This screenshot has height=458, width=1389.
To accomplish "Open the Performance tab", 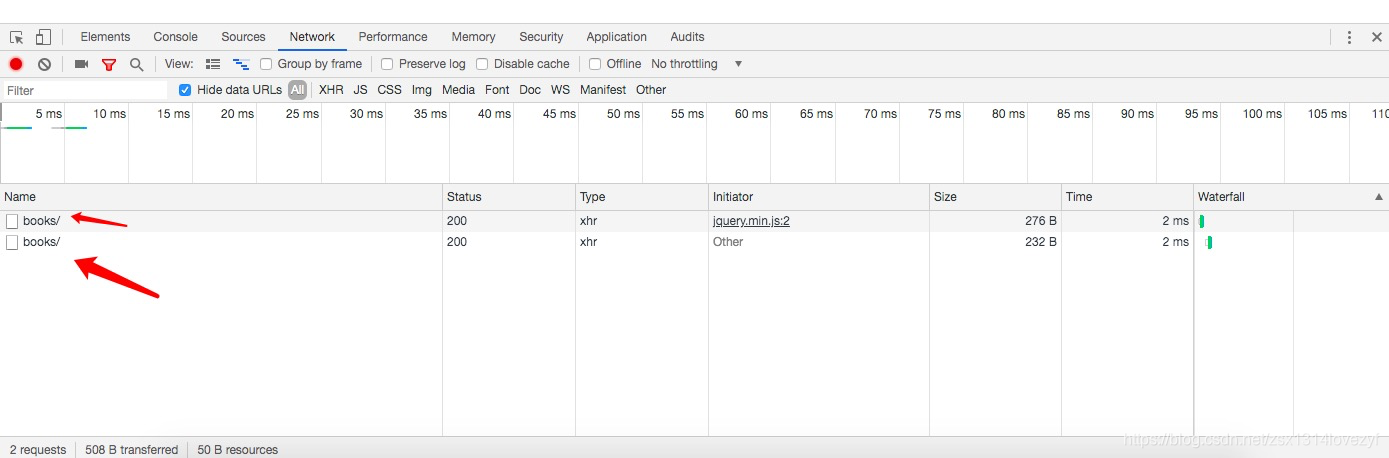I will 393,37.
